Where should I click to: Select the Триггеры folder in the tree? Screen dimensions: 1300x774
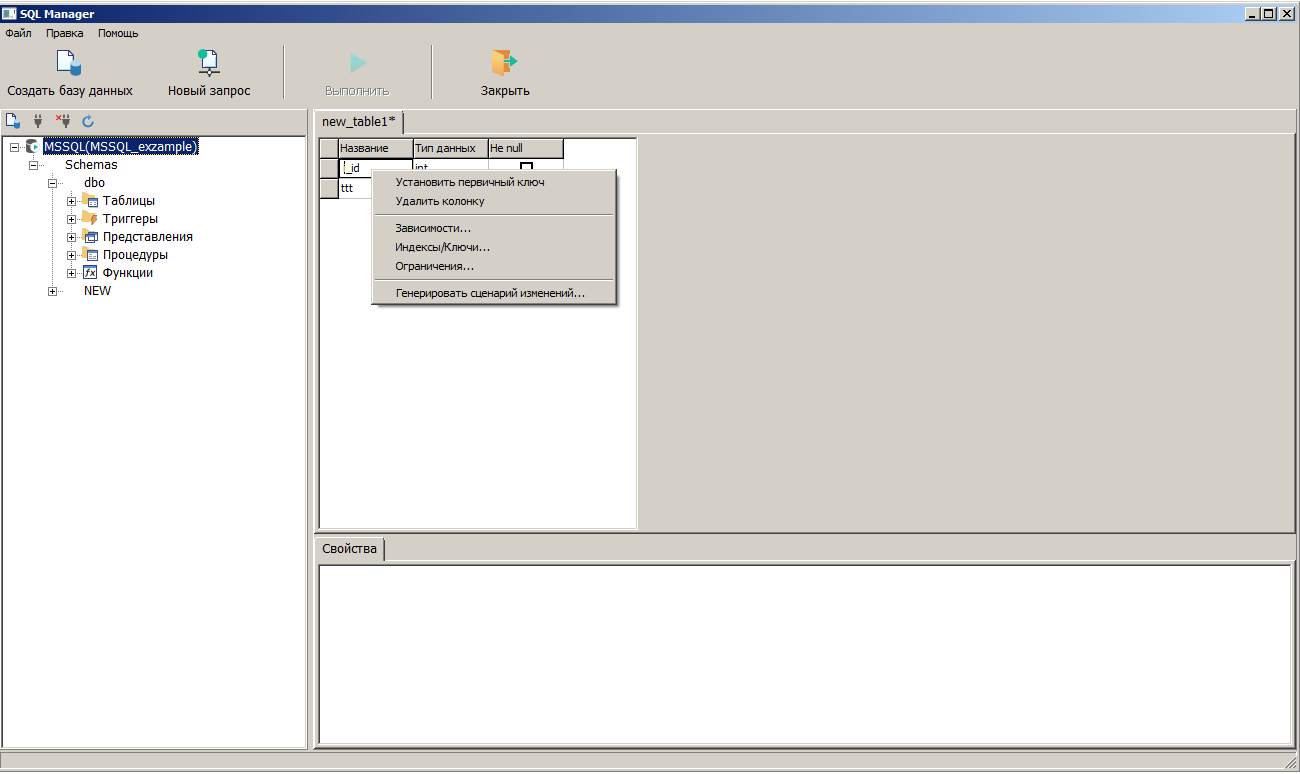(x=129, y=219)
